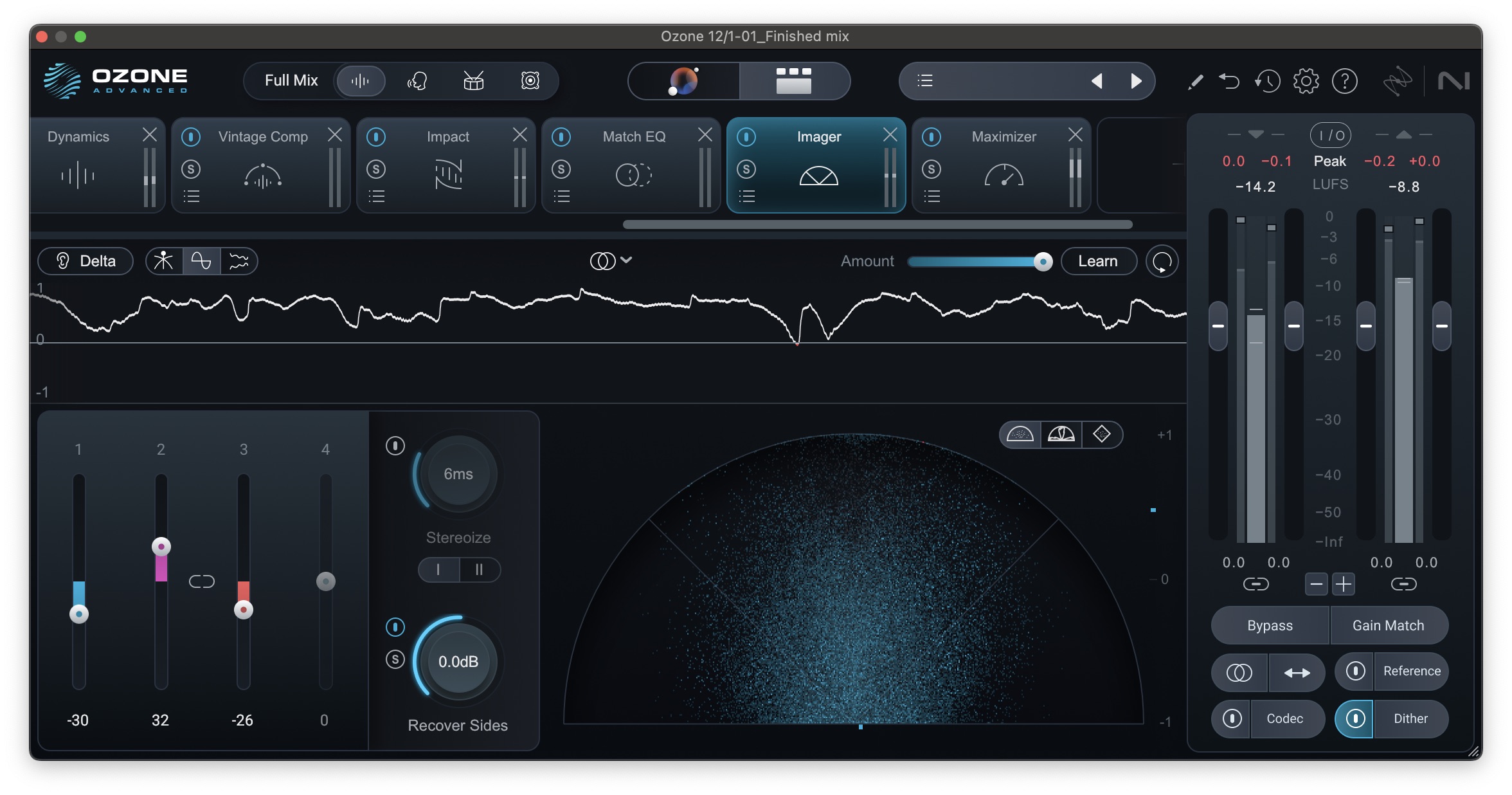Show the correlation trace view icon

point(201,261)
